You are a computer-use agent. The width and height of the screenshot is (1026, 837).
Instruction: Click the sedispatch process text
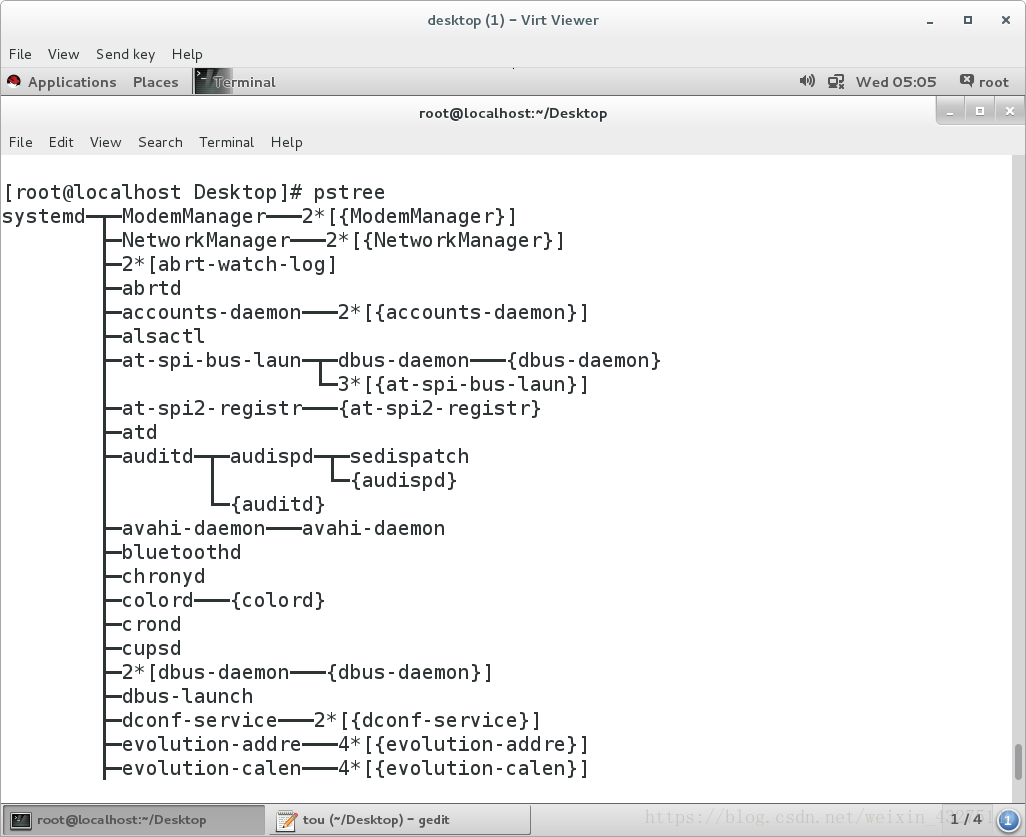(410, 456)
